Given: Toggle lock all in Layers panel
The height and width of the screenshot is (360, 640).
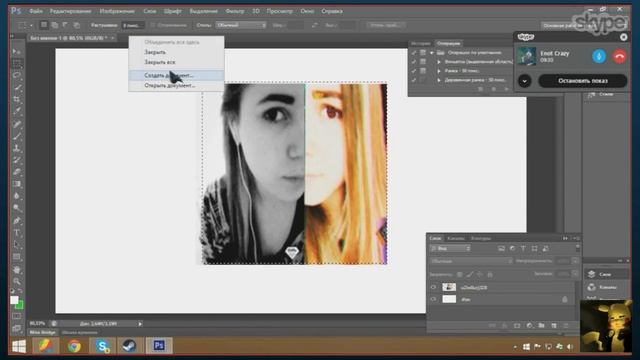Looking at the screenshot, I should [490, 274].
